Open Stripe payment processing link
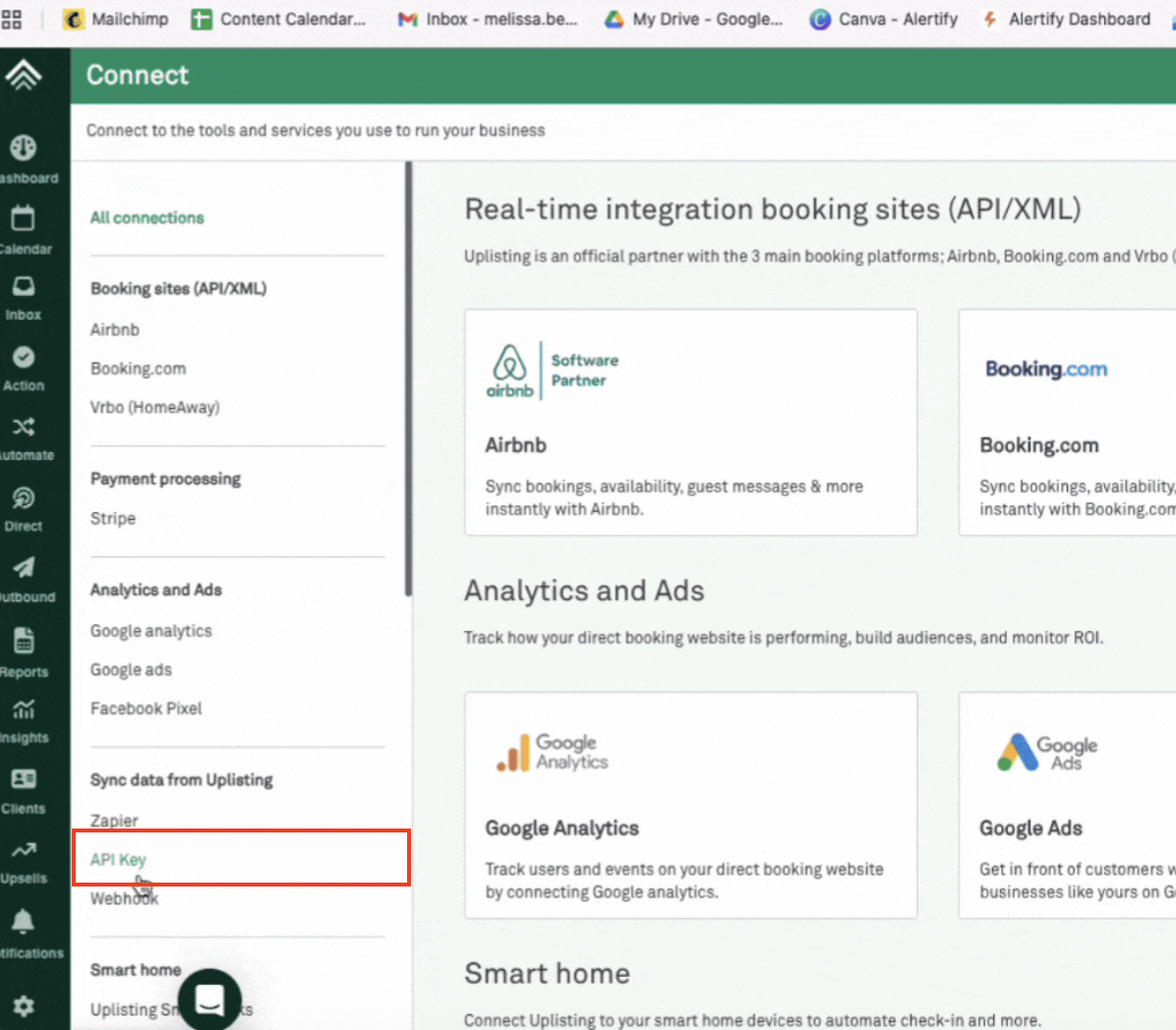Image resolution: width=1176 pixels, height=1030 pixels. 113,519
